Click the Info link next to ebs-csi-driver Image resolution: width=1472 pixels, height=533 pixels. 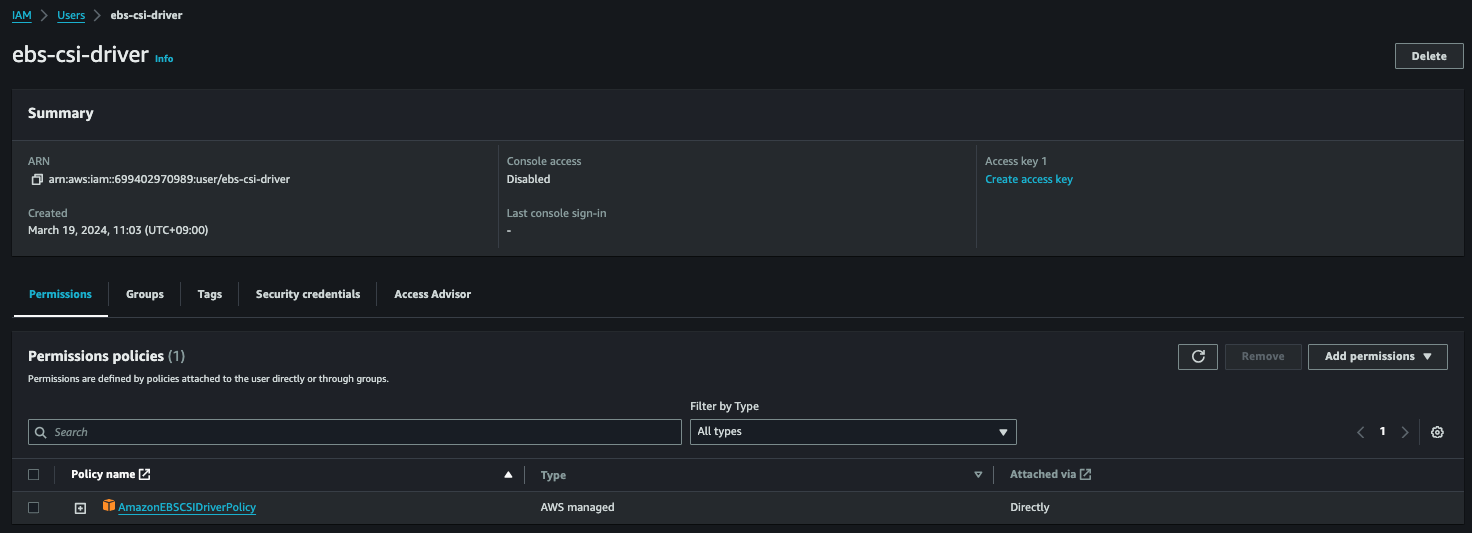tap(164, 59)
